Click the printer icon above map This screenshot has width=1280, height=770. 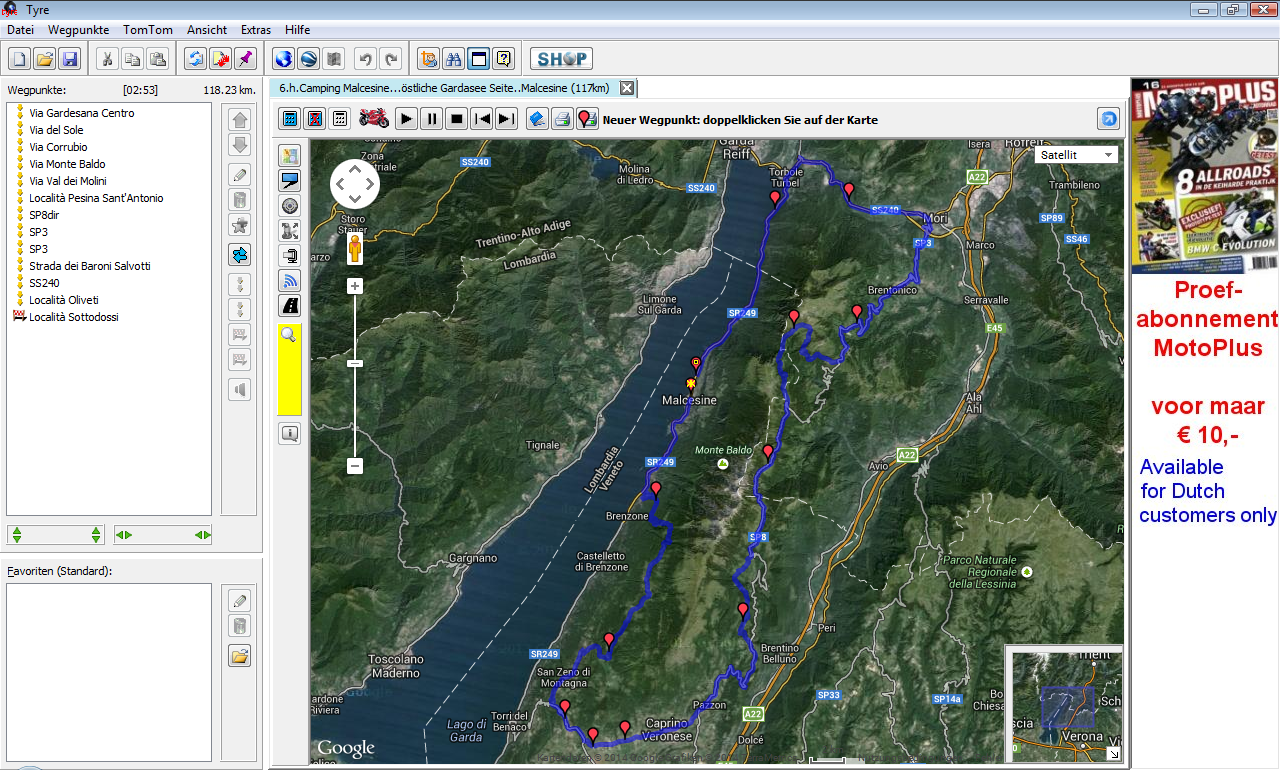(x=562, y=119)
